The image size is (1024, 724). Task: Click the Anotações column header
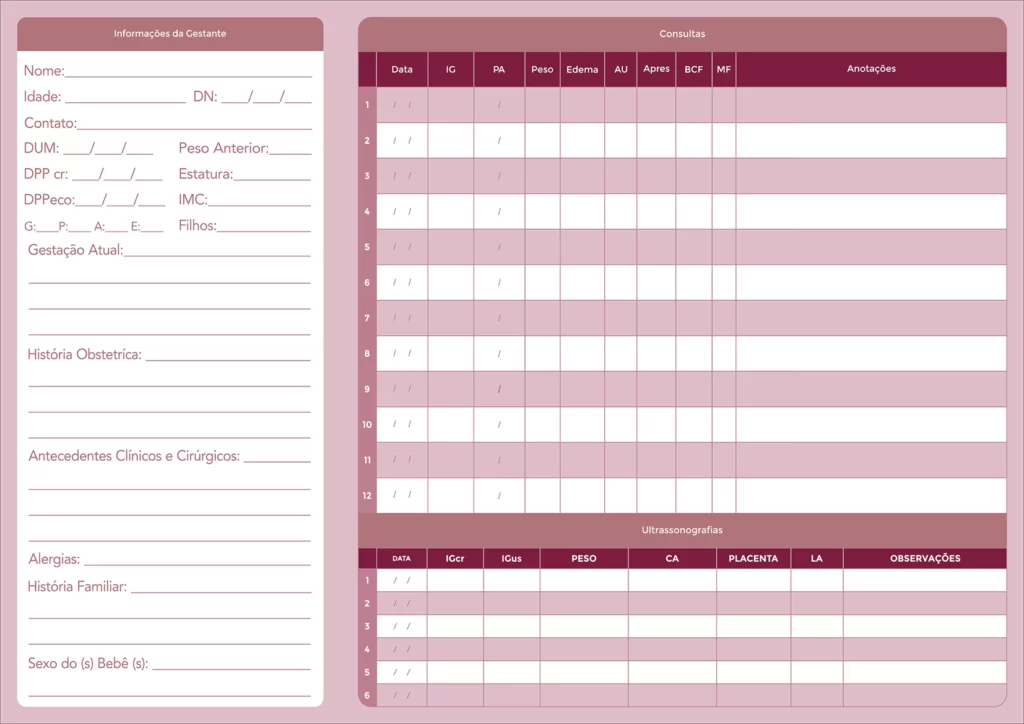point(871,69)
